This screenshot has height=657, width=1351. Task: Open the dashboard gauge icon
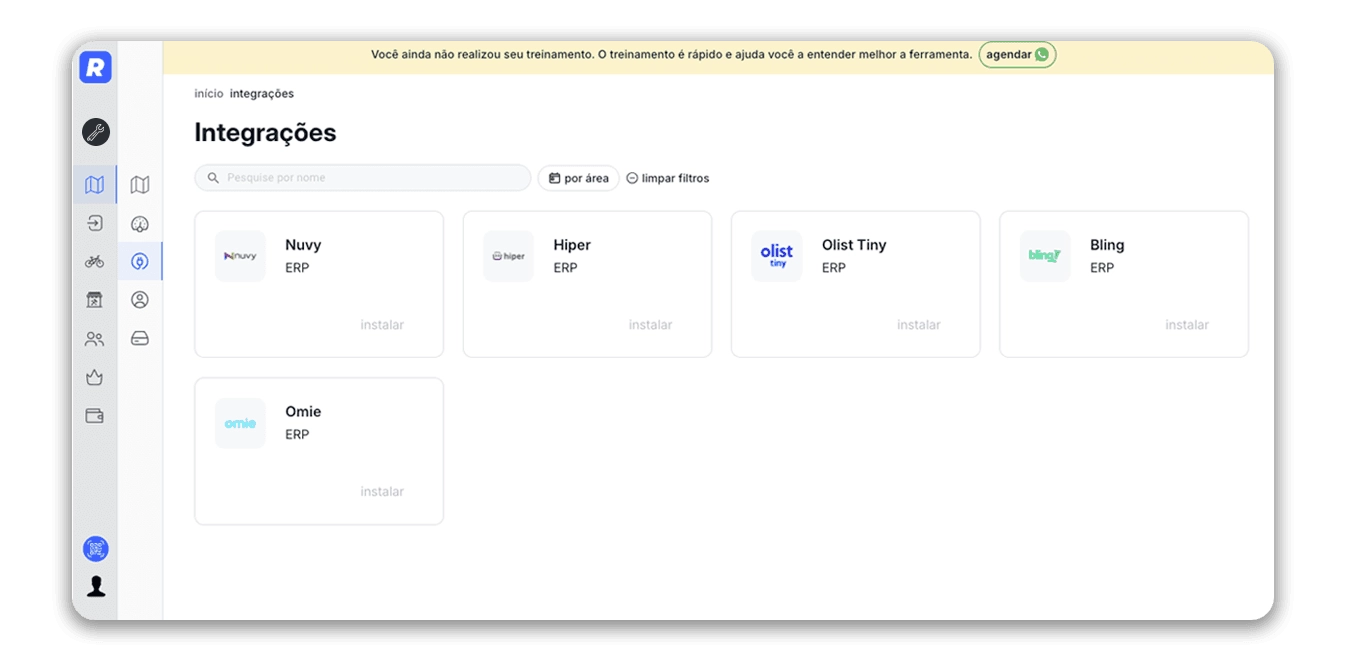click(140, 224)
